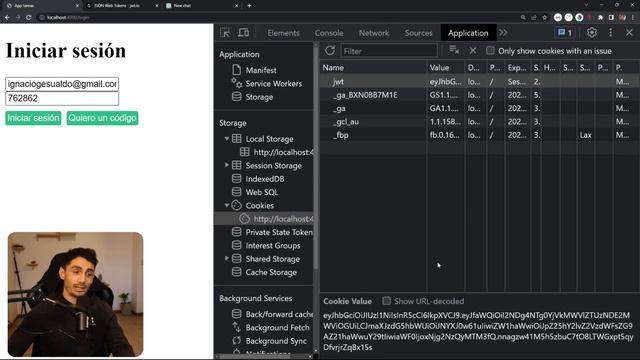Switch to the Sources tab
Screen dimensions: 640x360
tap(418, 33)
